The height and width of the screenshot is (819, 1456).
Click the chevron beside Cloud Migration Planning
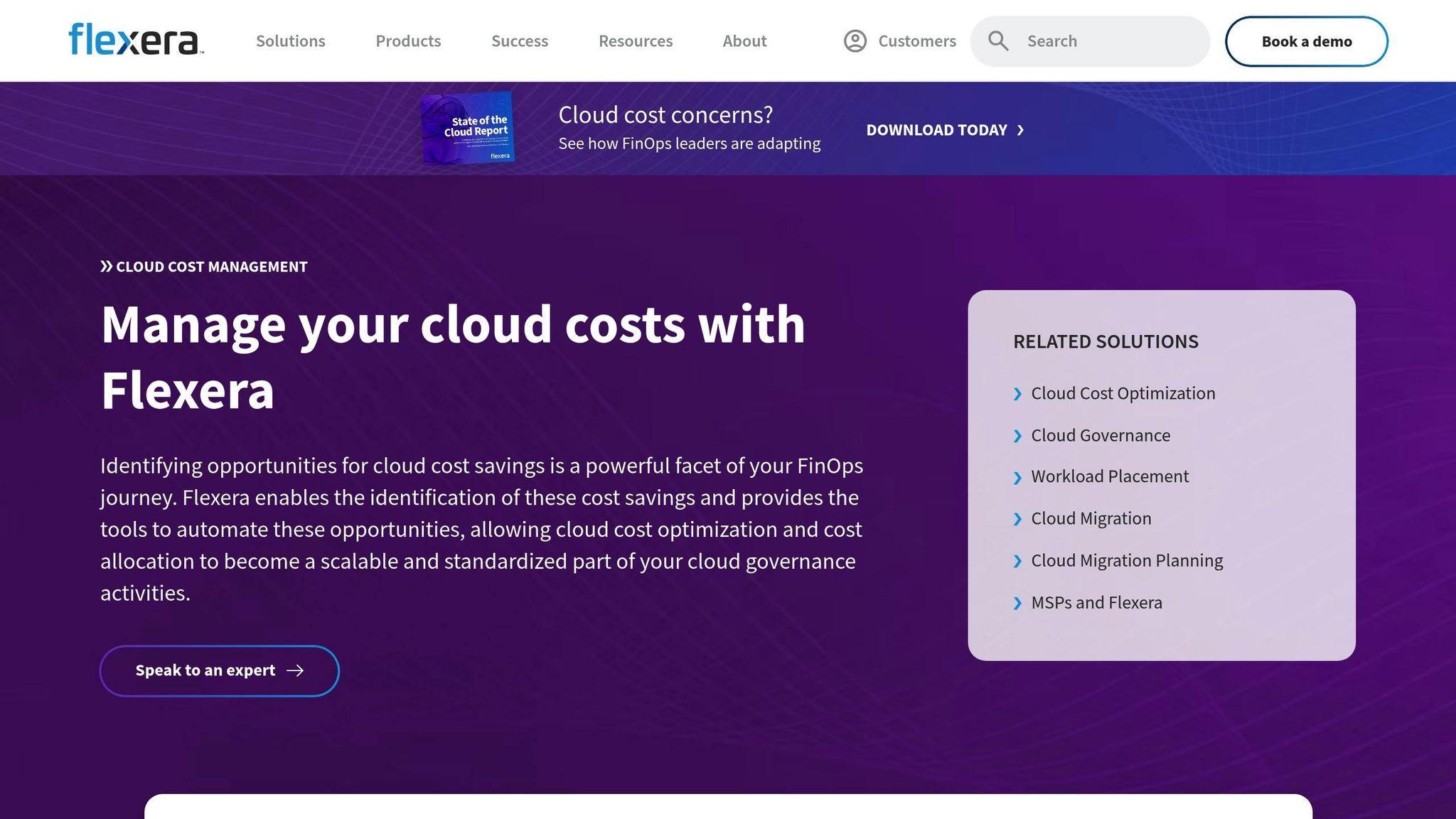click(x=1017, y=561)
